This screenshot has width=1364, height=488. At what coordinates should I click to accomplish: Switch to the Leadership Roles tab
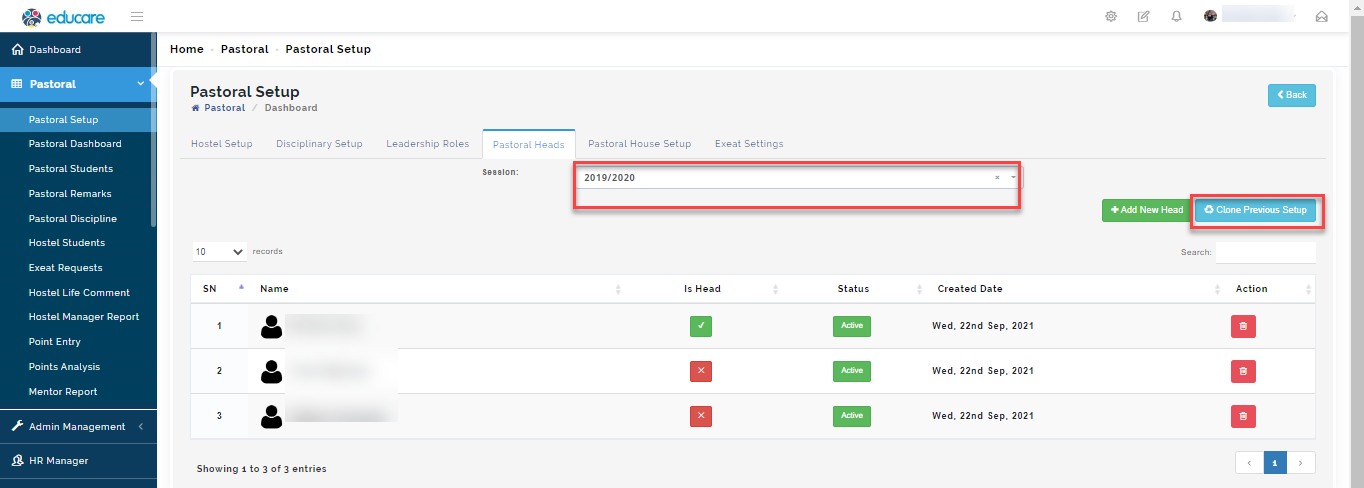point(427,144)
